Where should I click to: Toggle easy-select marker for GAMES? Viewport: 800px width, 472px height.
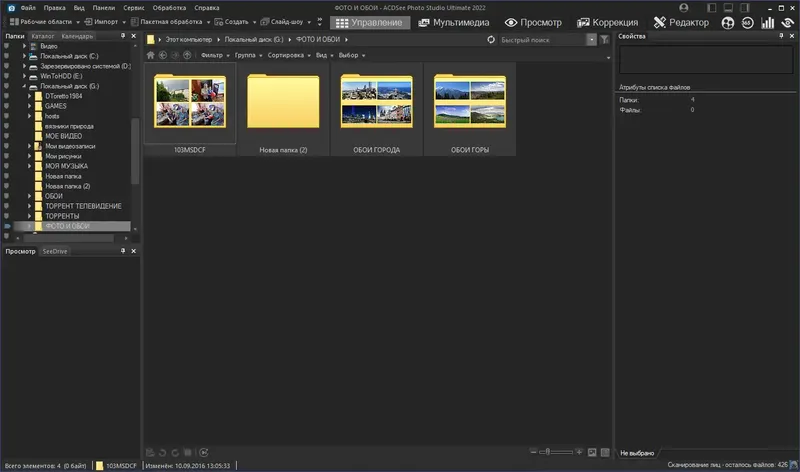click(6, 106)
